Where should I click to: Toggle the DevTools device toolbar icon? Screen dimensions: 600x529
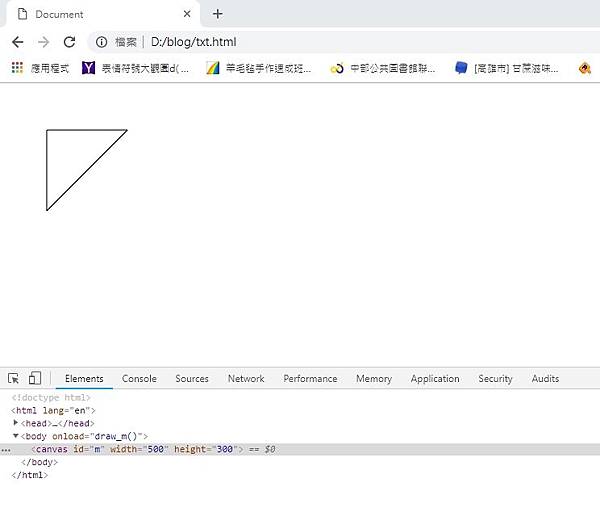click(35, 378)
